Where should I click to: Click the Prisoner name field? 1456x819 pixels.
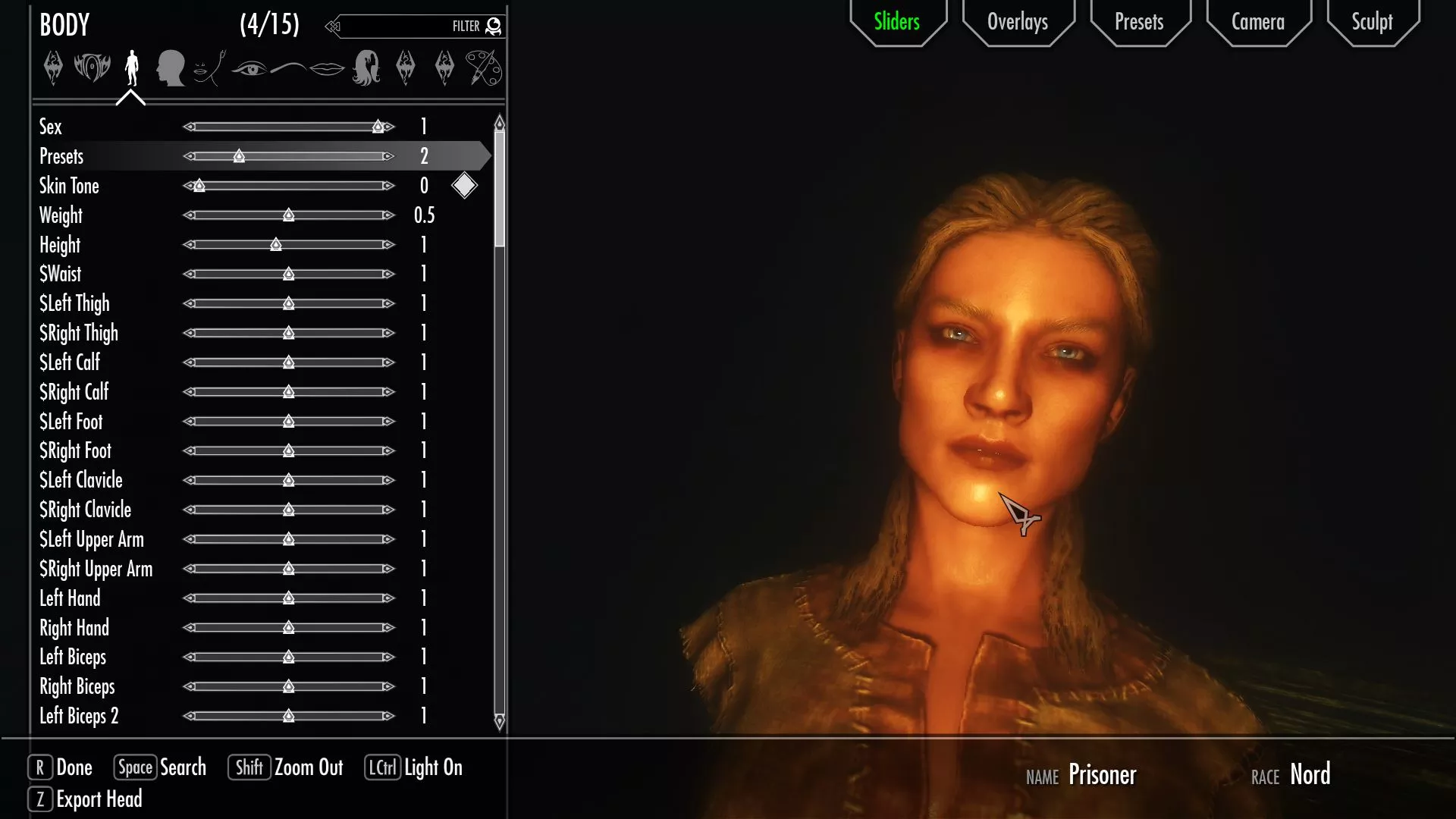coord(1102,775)
